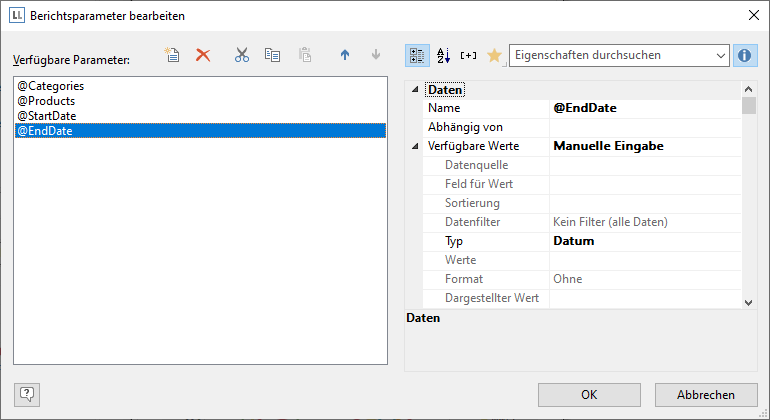Click the copy parameter icon
770x420 pixels.
pyautogui.click(x=272, y=56)
